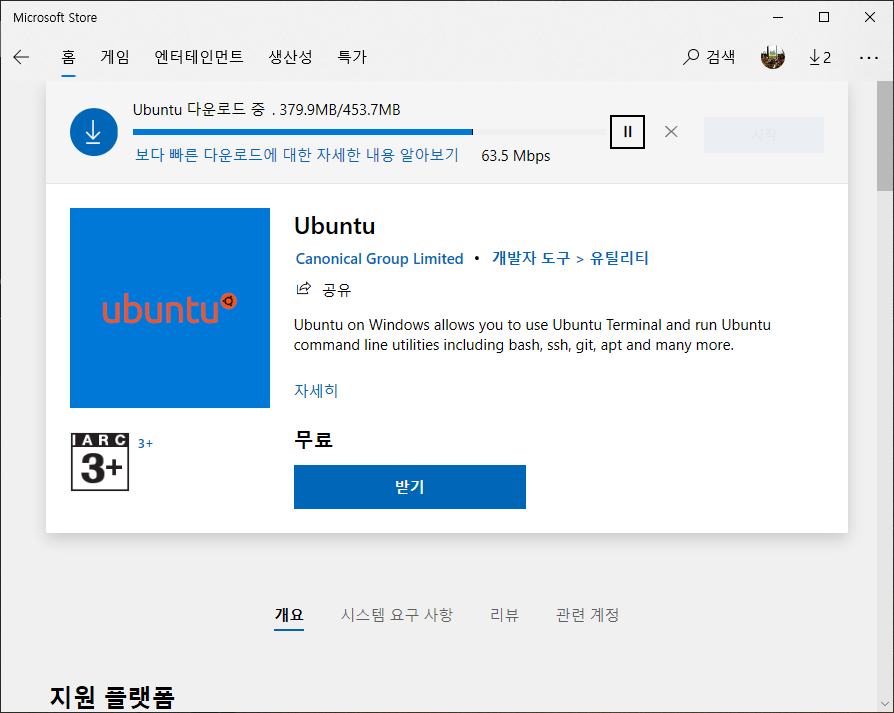Click the 63.5 Mbps speed text
Screen dimensions: 894x713
coord(515,156)
